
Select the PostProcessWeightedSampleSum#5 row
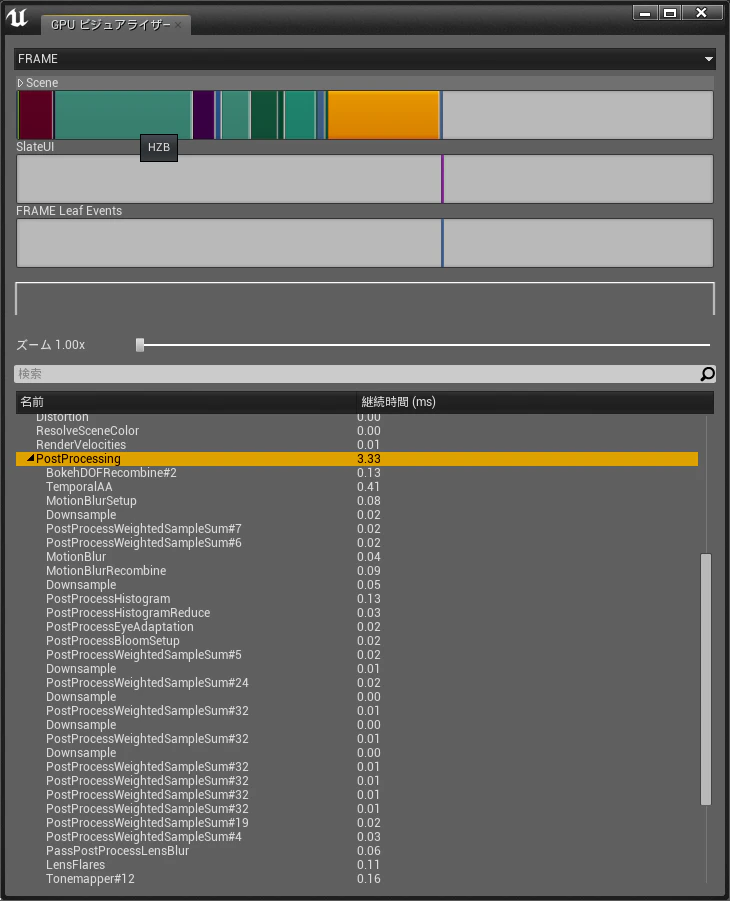(356, 654)
